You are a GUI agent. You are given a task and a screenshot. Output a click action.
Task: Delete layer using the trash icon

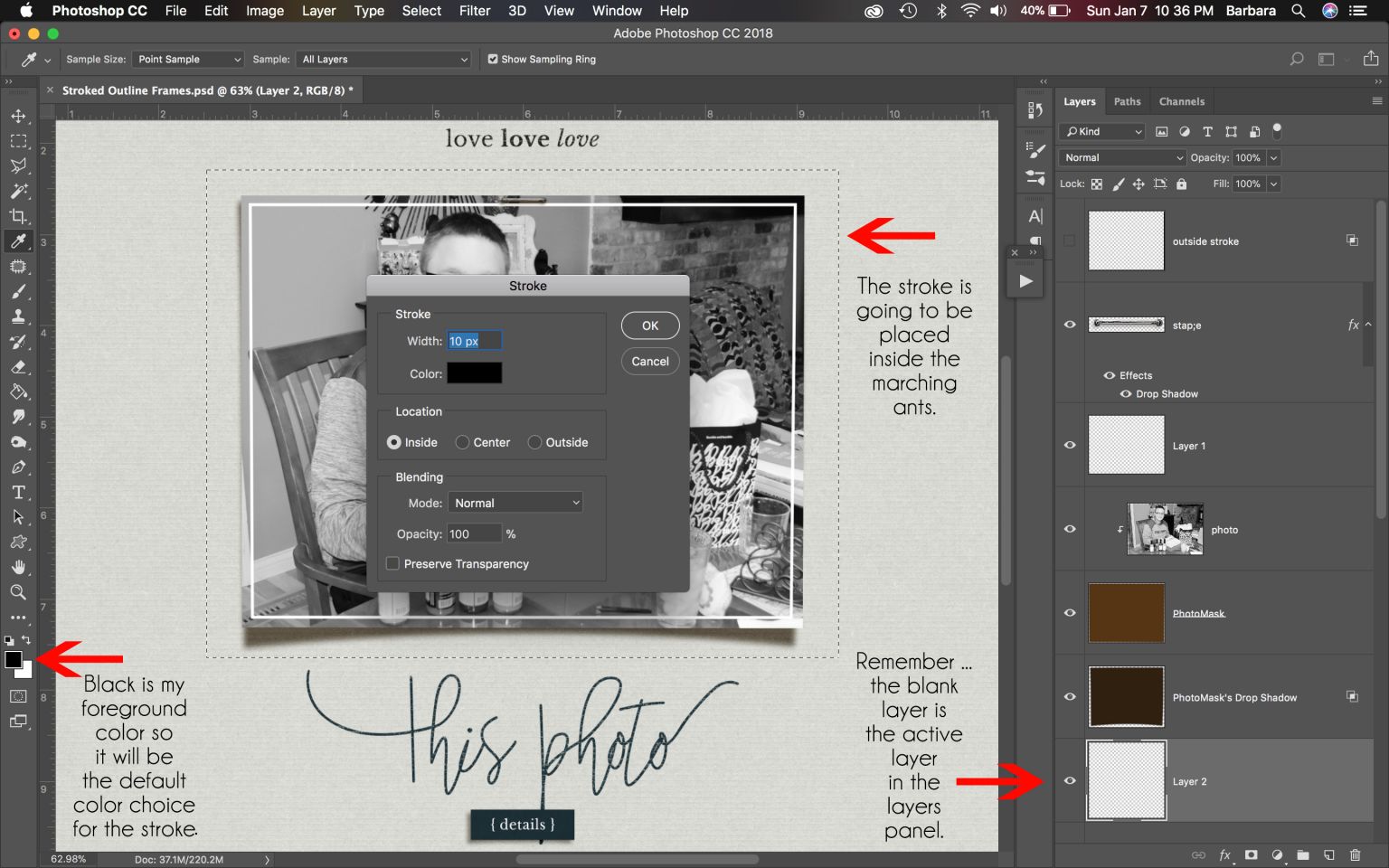click(1354, 854)
